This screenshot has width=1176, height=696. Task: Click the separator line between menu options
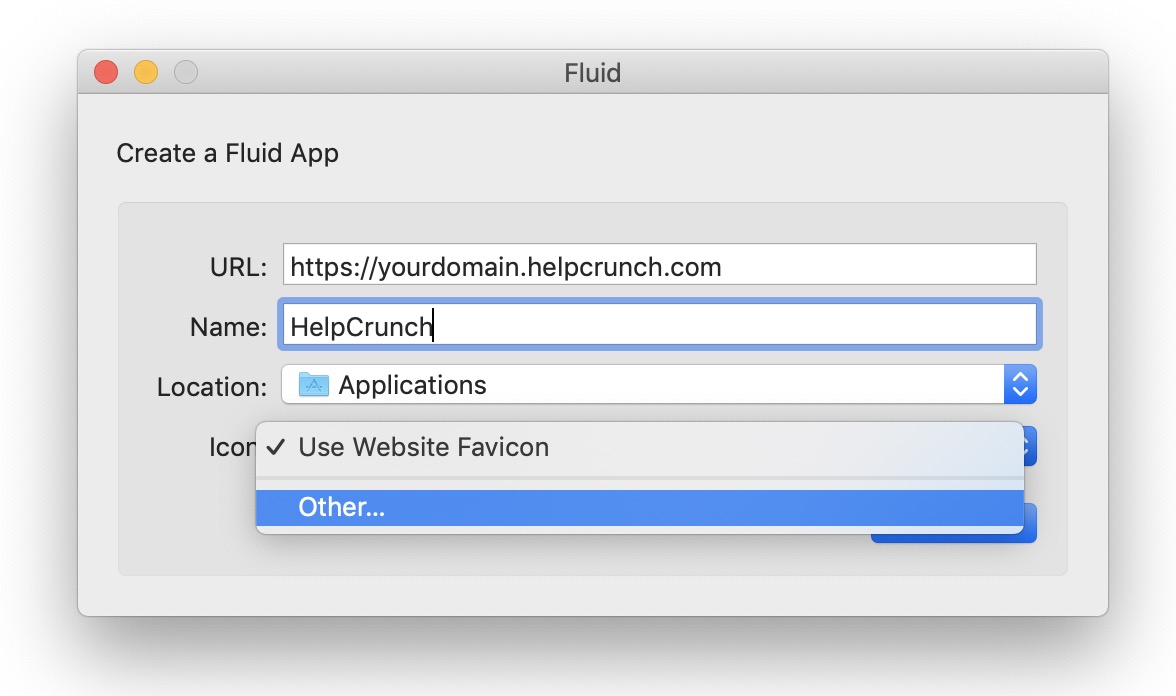pos(640,478)
